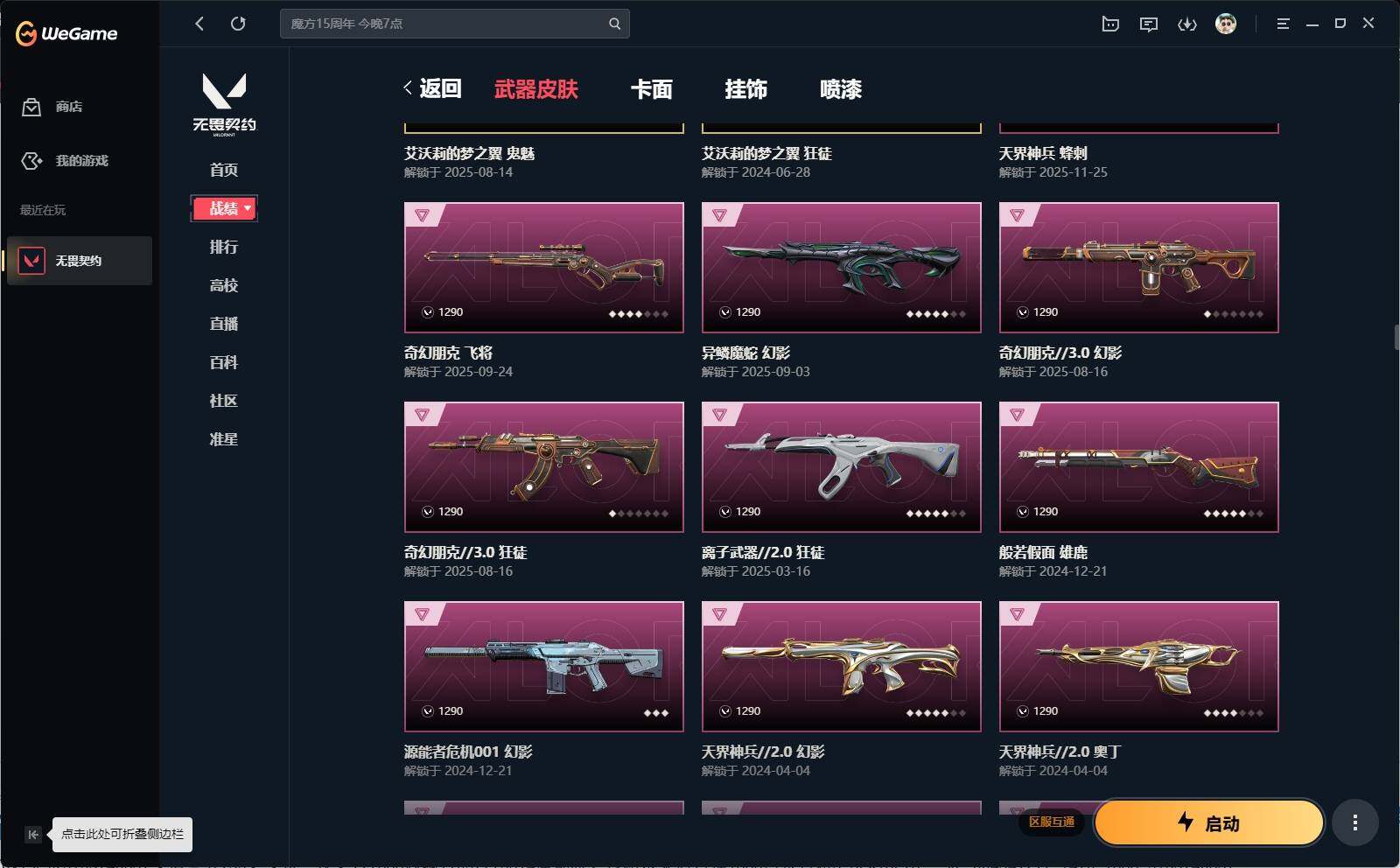Click the search input field
This screenshot has height=868, width=1400.
[446, 24]
